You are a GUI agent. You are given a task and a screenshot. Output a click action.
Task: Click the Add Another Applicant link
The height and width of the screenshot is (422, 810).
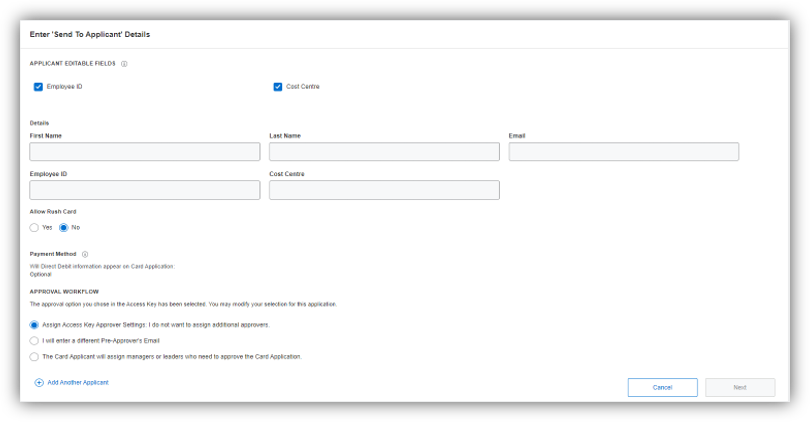click(78, 382)
